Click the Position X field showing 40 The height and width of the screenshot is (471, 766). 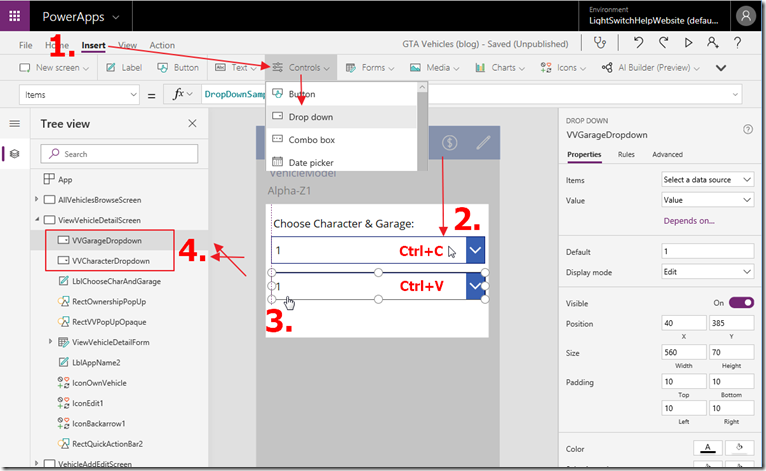coord(683,323)
